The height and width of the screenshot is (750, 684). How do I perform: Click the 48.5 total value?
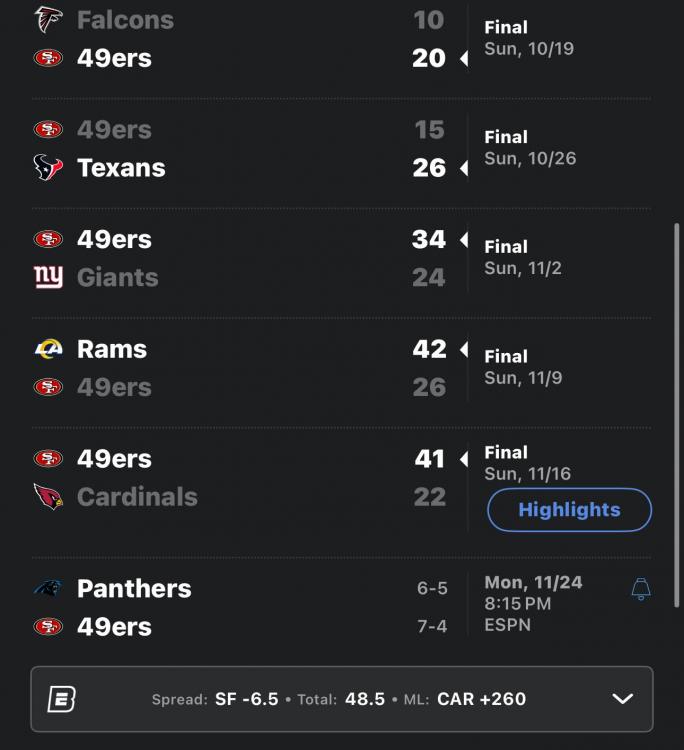[x=365, y=699]
